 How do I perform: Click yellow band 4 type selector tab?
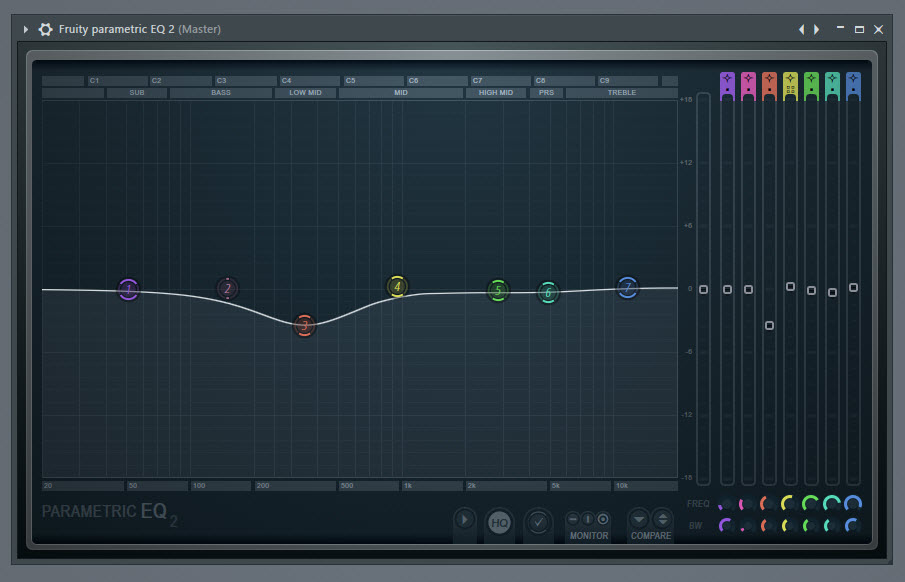point(790,86)
